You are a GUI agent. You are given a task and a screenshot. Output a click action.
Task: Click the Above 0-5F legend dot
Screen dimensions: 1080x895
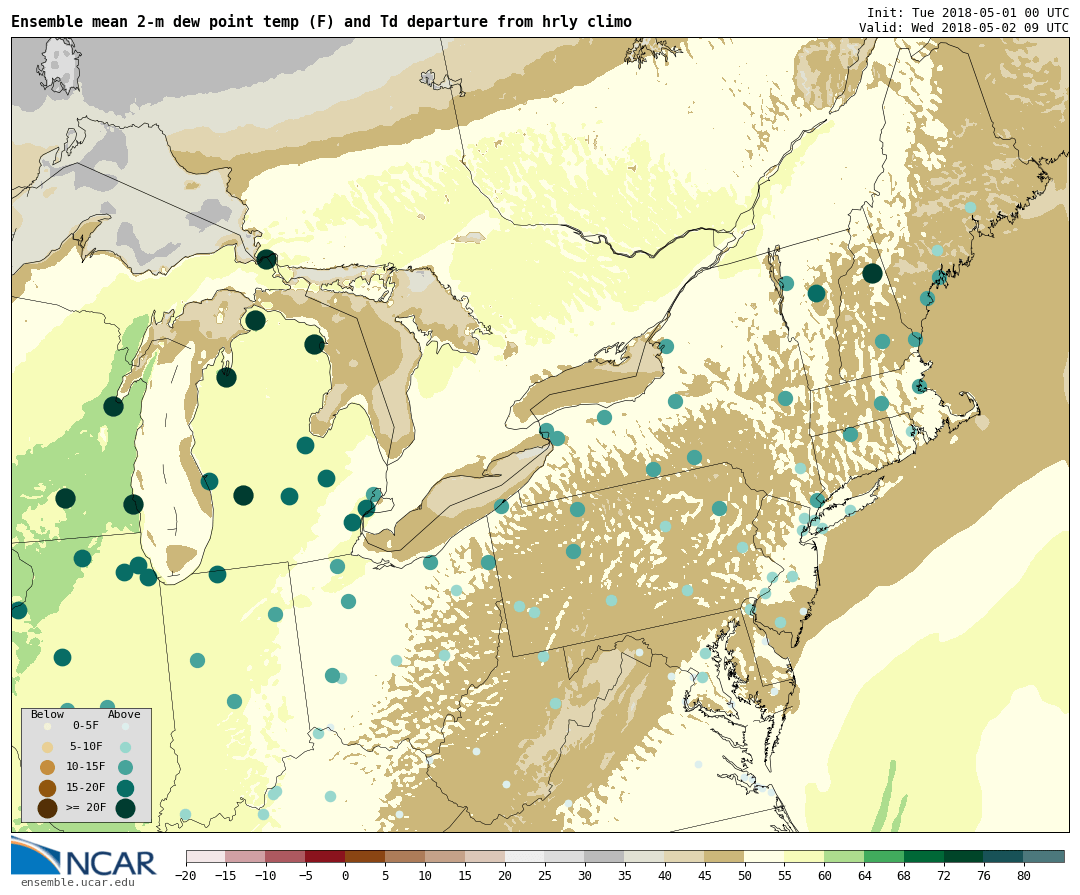pos(125,726)
